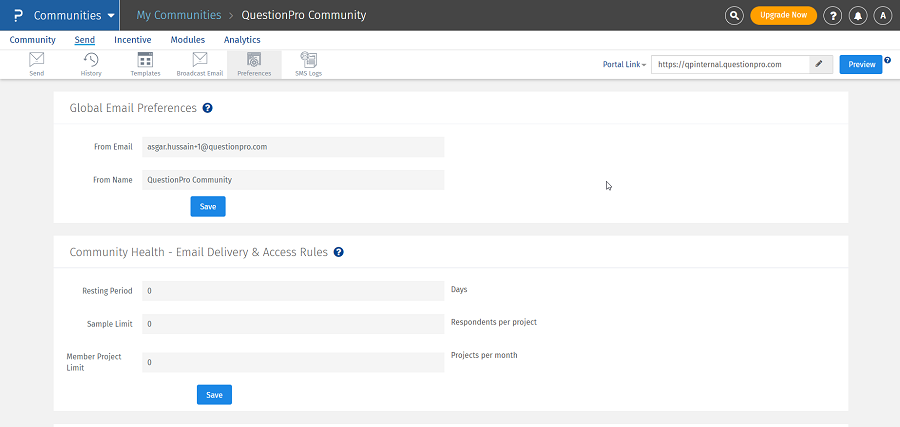
Task: Open the Send email icon in toolbar
Action: 36,62
